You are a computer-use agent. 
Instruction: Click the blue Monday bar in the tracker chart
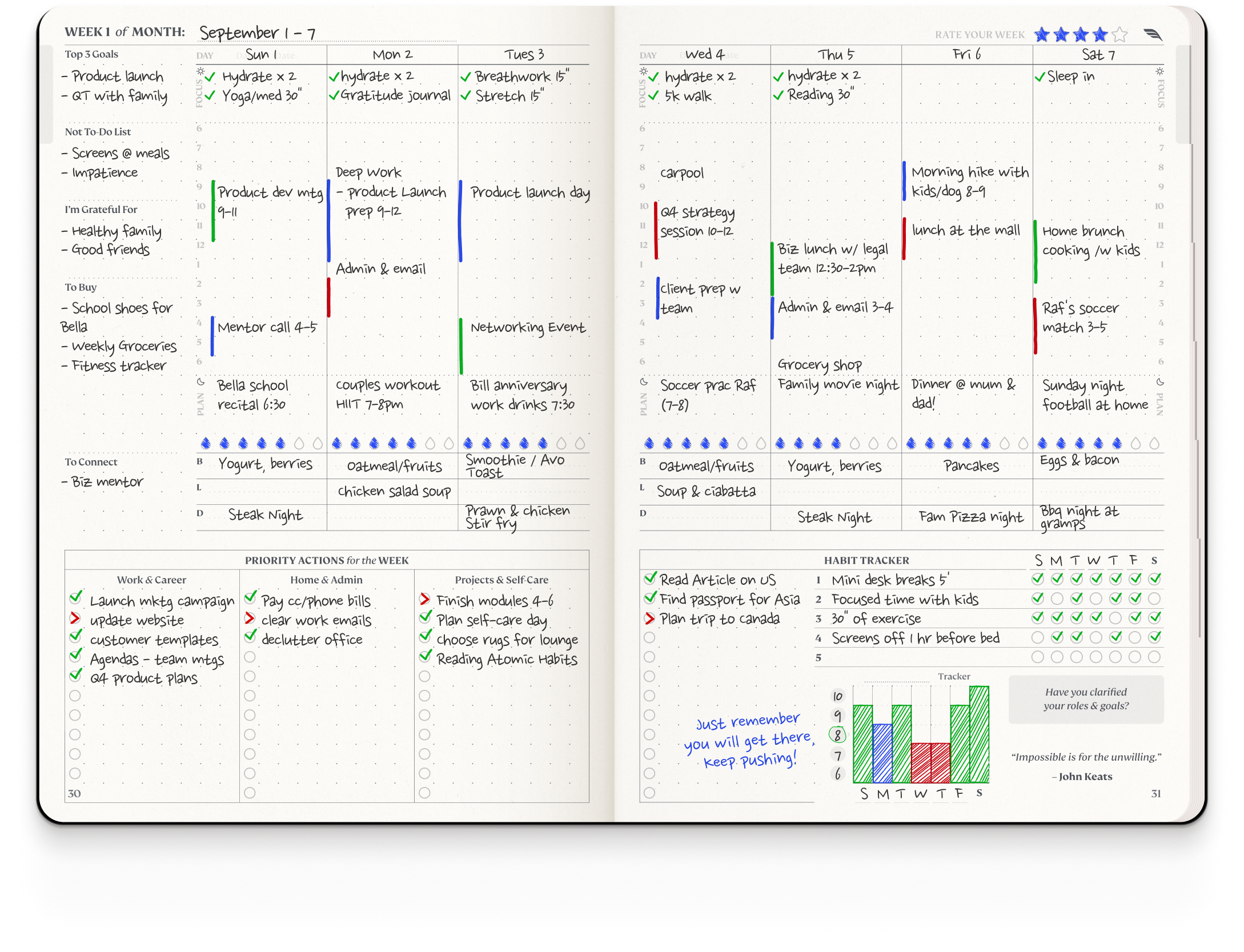click(882, 753)
